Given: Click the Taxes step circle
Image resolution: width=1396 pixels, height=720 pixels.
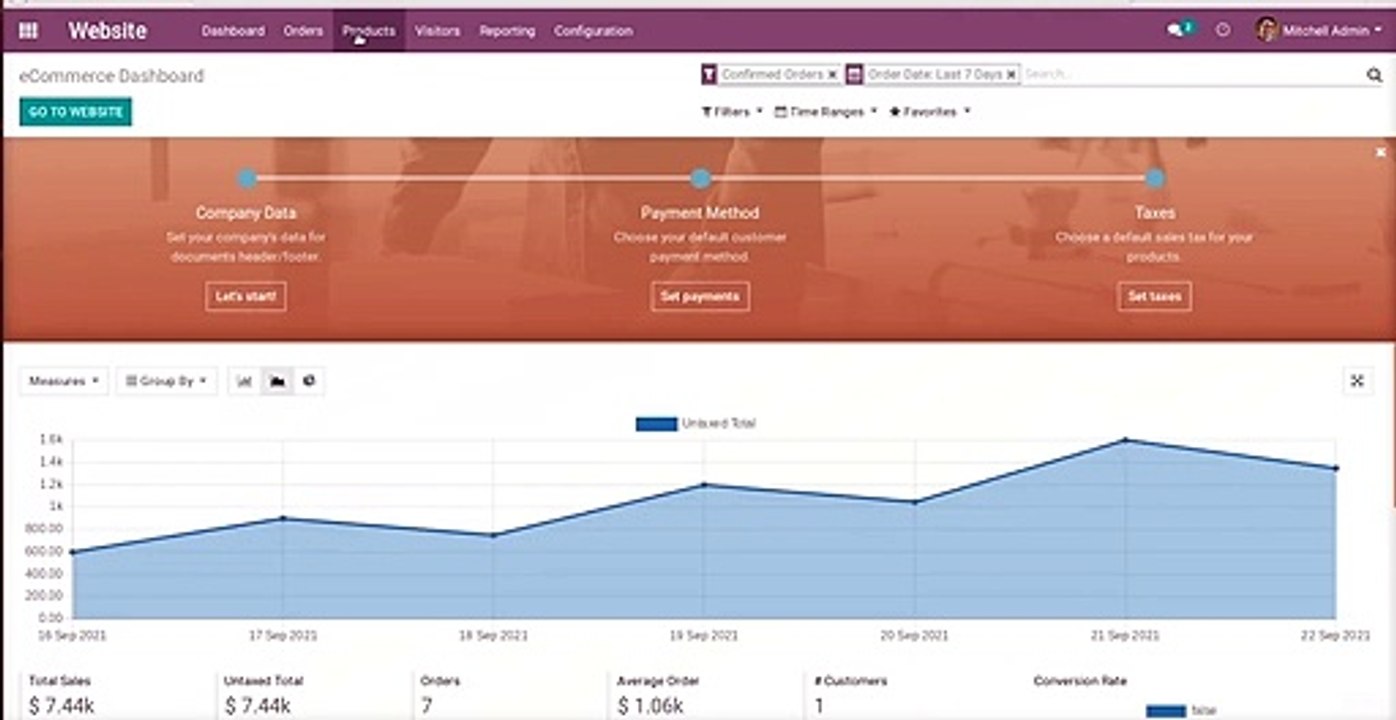Looking at the screenshot, I should (x=1154, y=179).
